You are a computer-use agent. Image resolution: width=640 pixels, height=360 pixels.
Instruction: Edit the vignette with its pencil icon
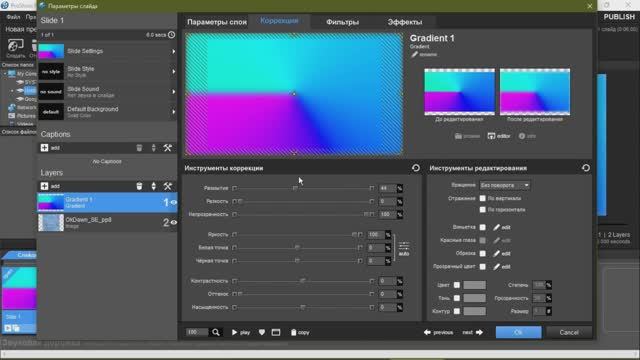[x=496, y=227]
